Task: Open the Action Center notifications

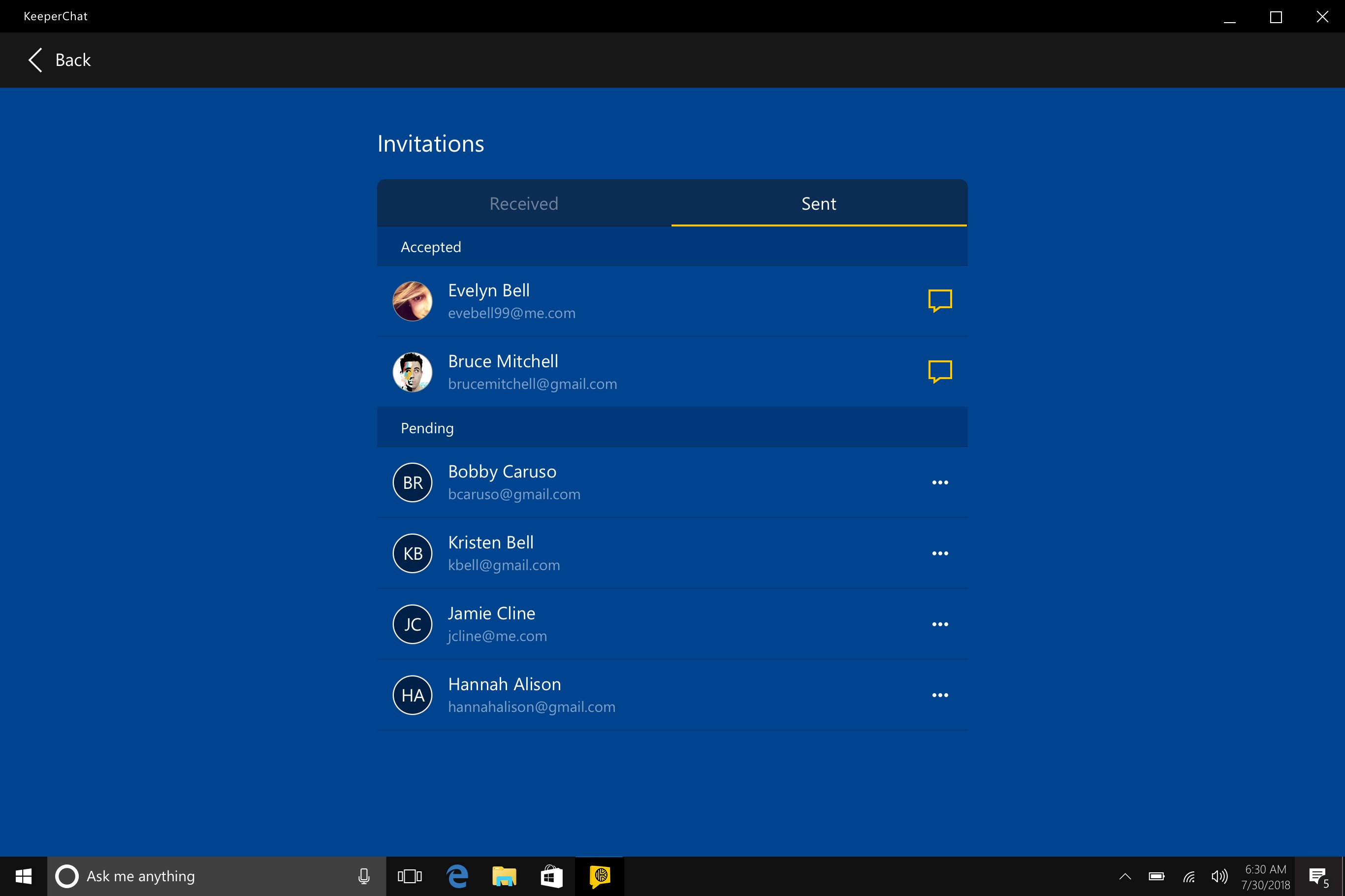Action: (1316, 875)
